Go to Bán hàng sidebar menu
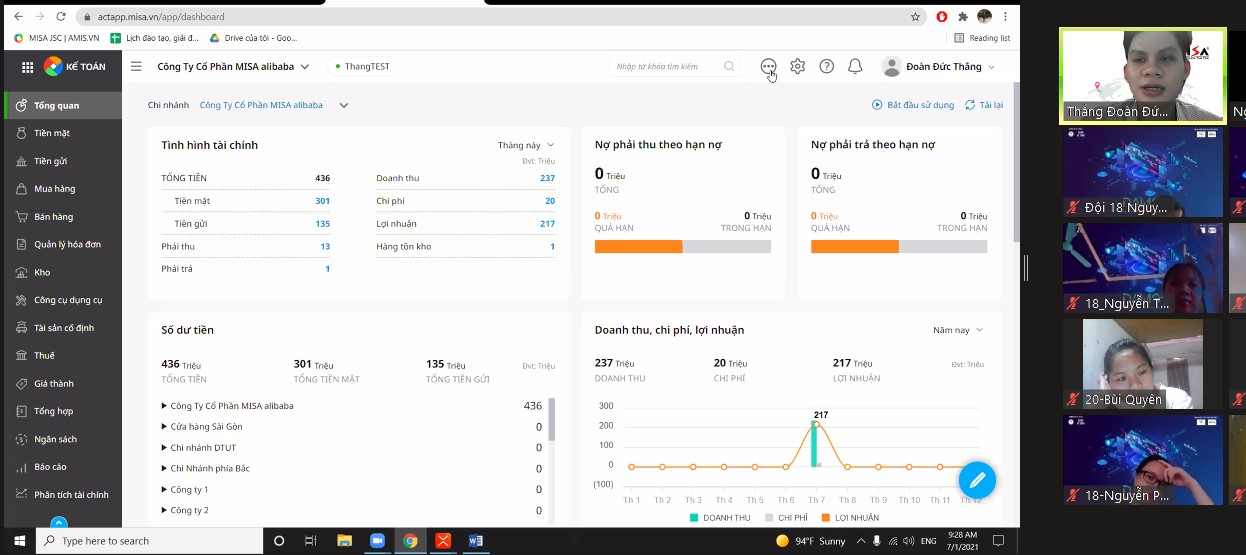1246x555 pixels. coord(53,216)
